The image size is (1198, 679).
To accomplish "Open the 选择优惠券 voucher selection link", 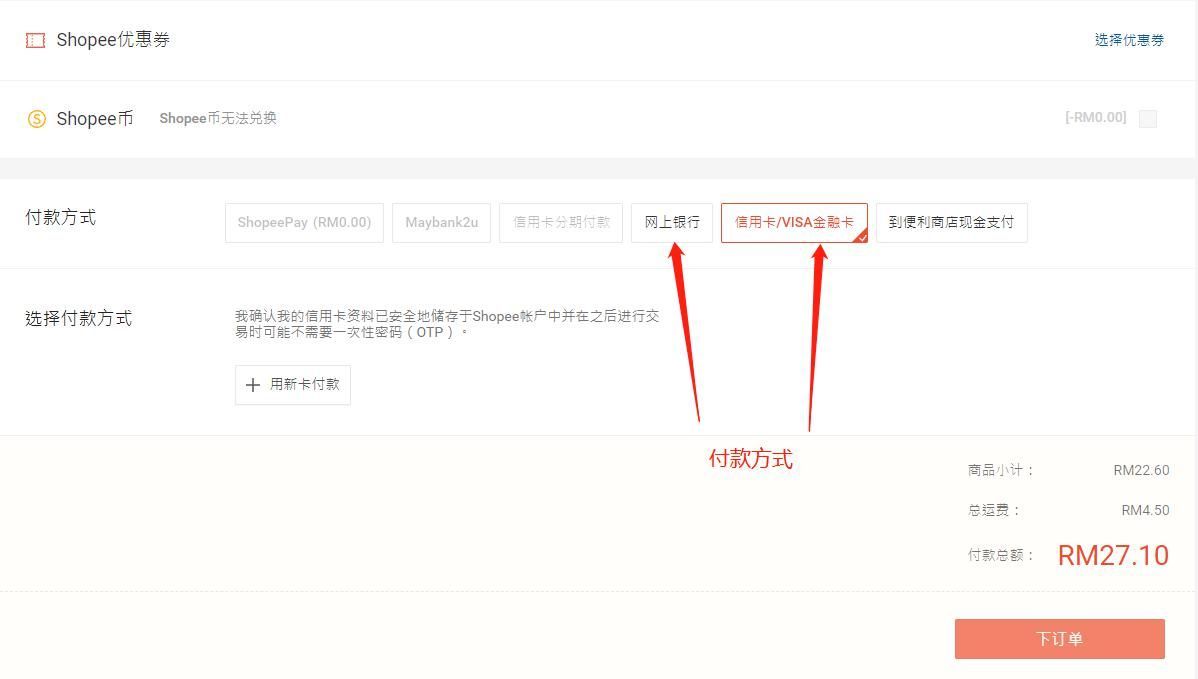I will tap(1128, 40).
